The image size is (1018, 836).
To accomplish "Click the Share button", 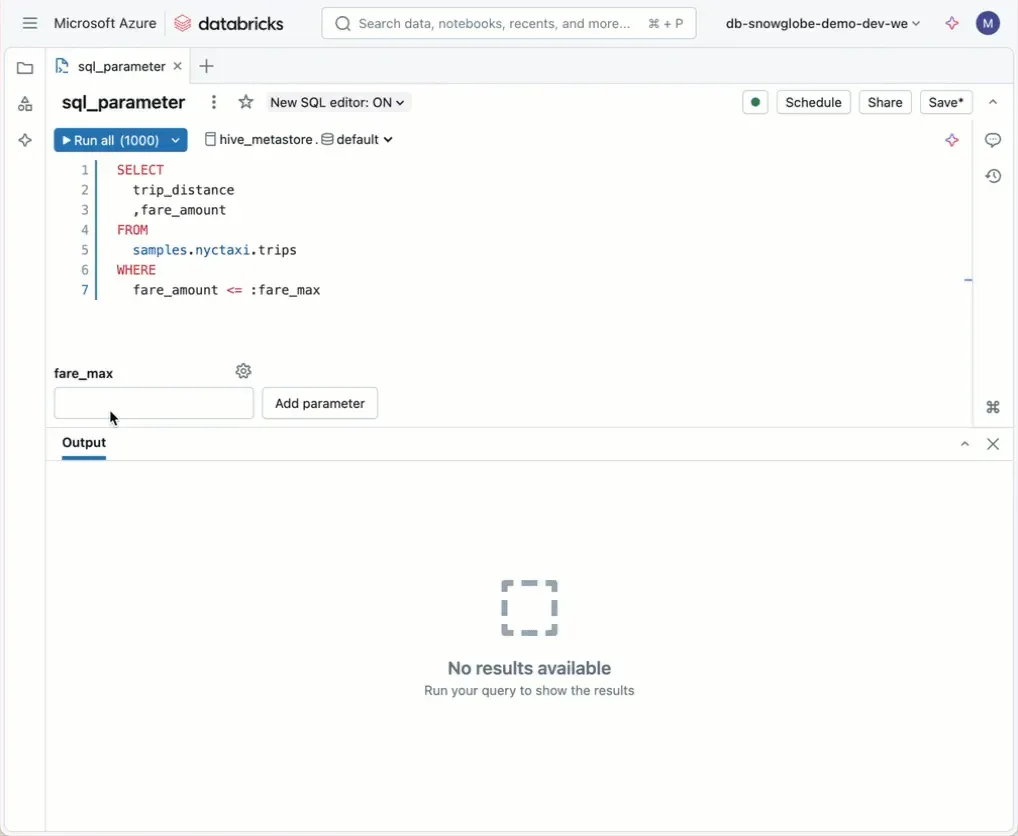I will [885, 102].
